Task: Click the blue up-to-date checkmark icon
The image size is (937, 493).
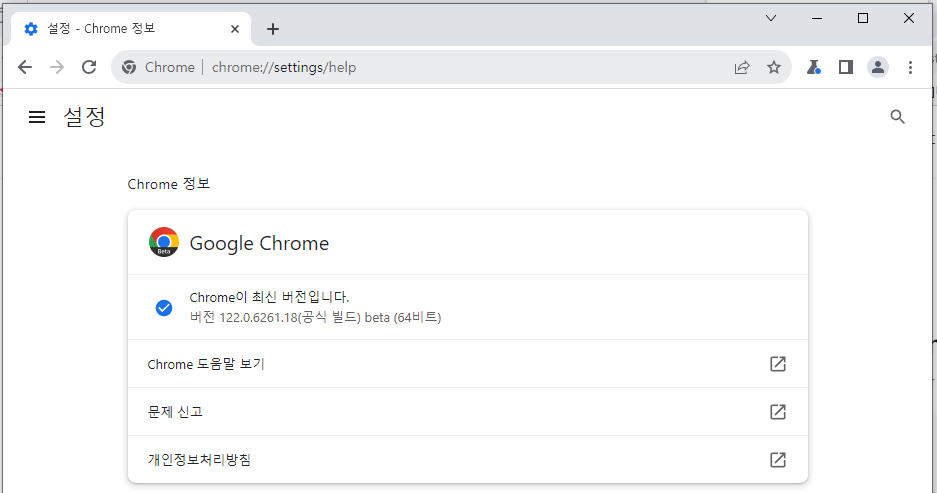Action: (x=164, y=308)
